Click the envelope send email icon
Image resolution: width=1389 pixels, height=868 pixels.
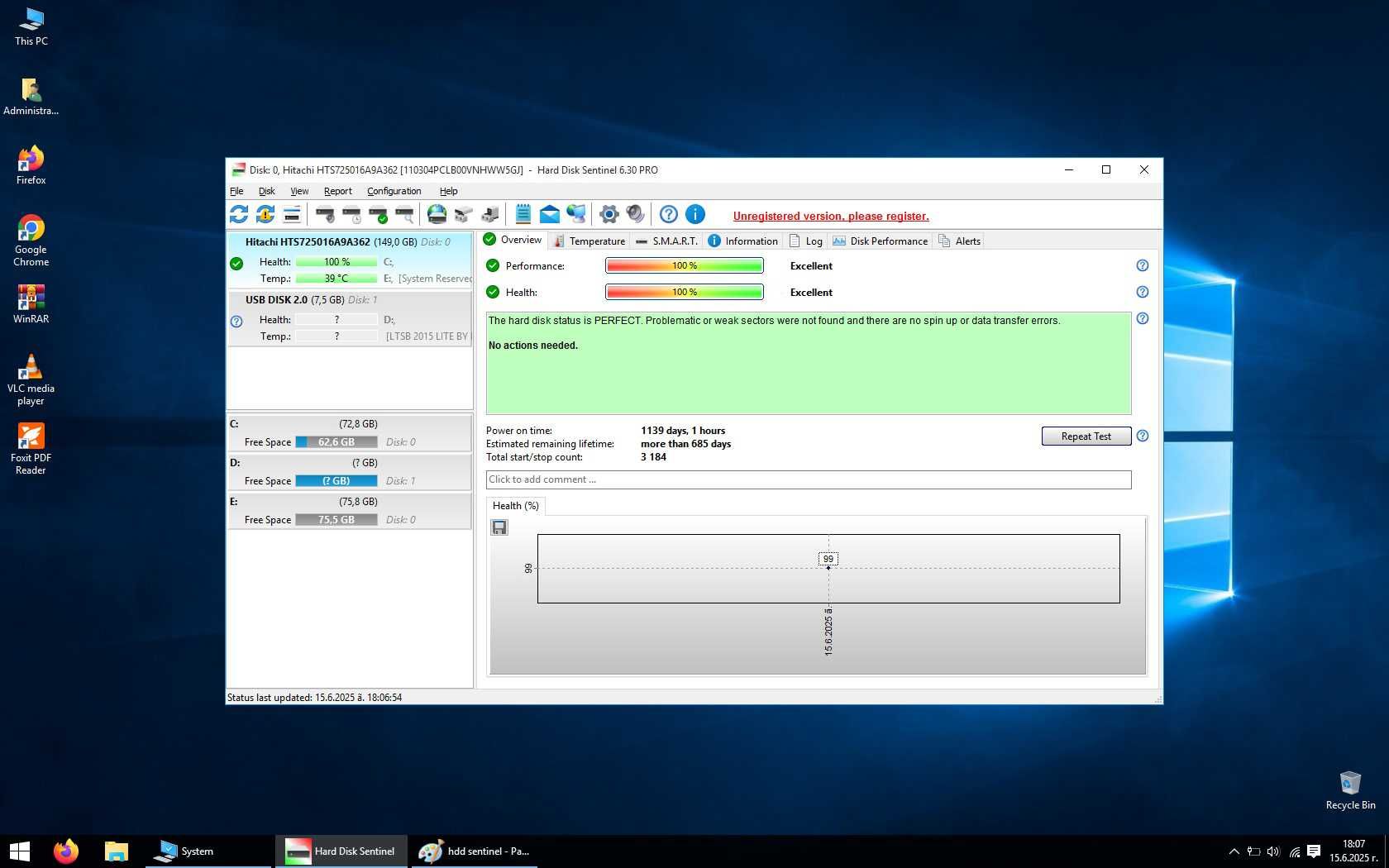click(550, 215)
